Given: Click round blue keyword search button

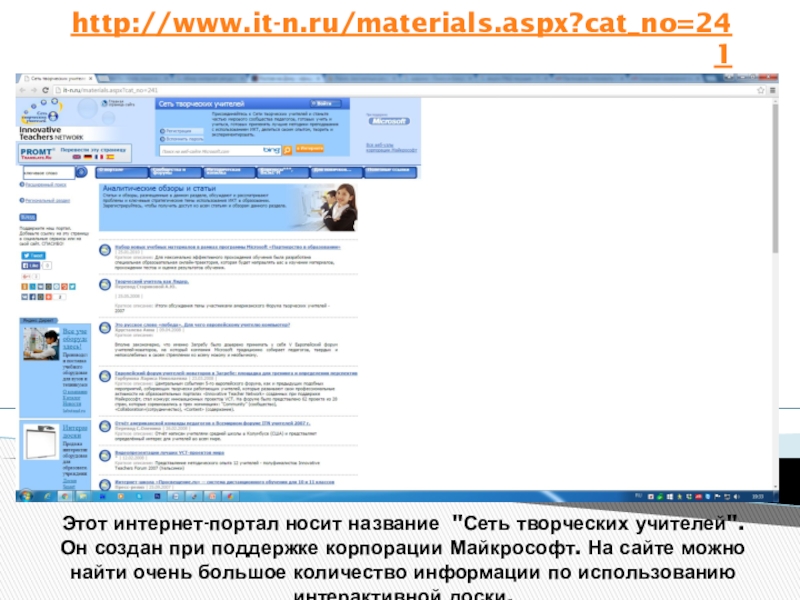Looking at the screenshot, I should click(81, 172).
